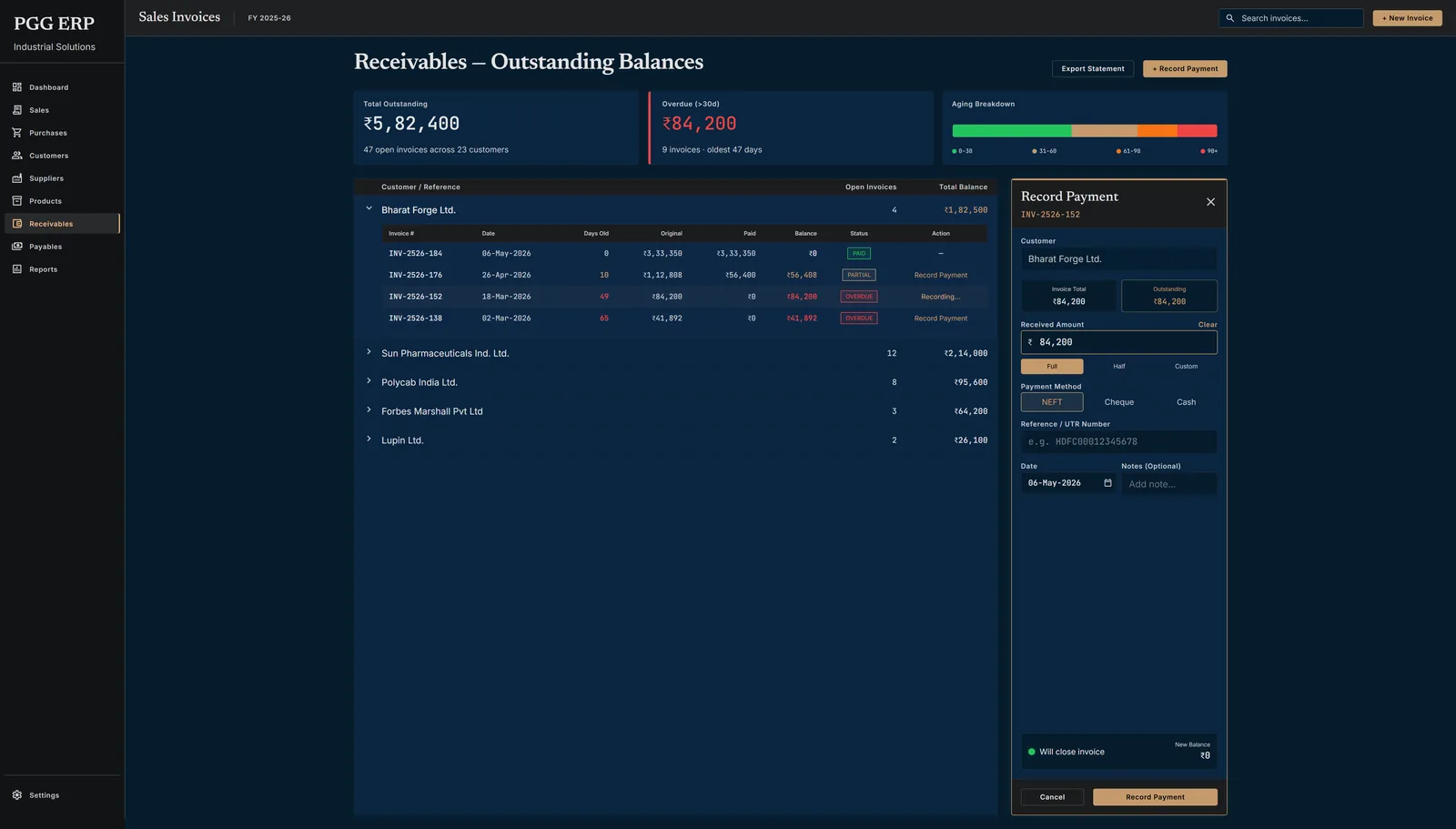Select the Half amount option
This screenshot has width=1456, height=829.
coord(1119,367)
